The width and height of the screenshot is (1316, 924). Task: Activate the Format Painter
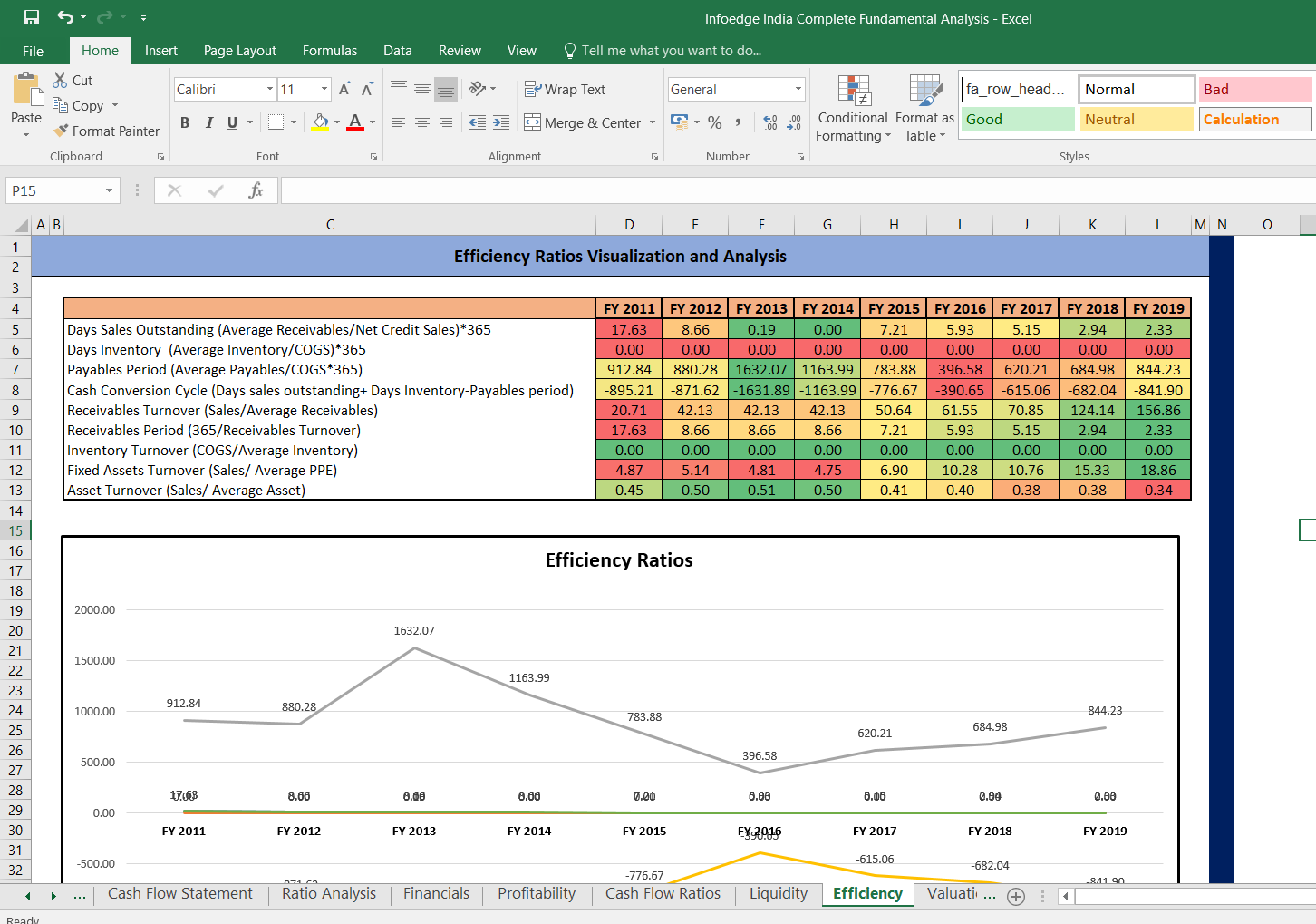tap(106, 131)
